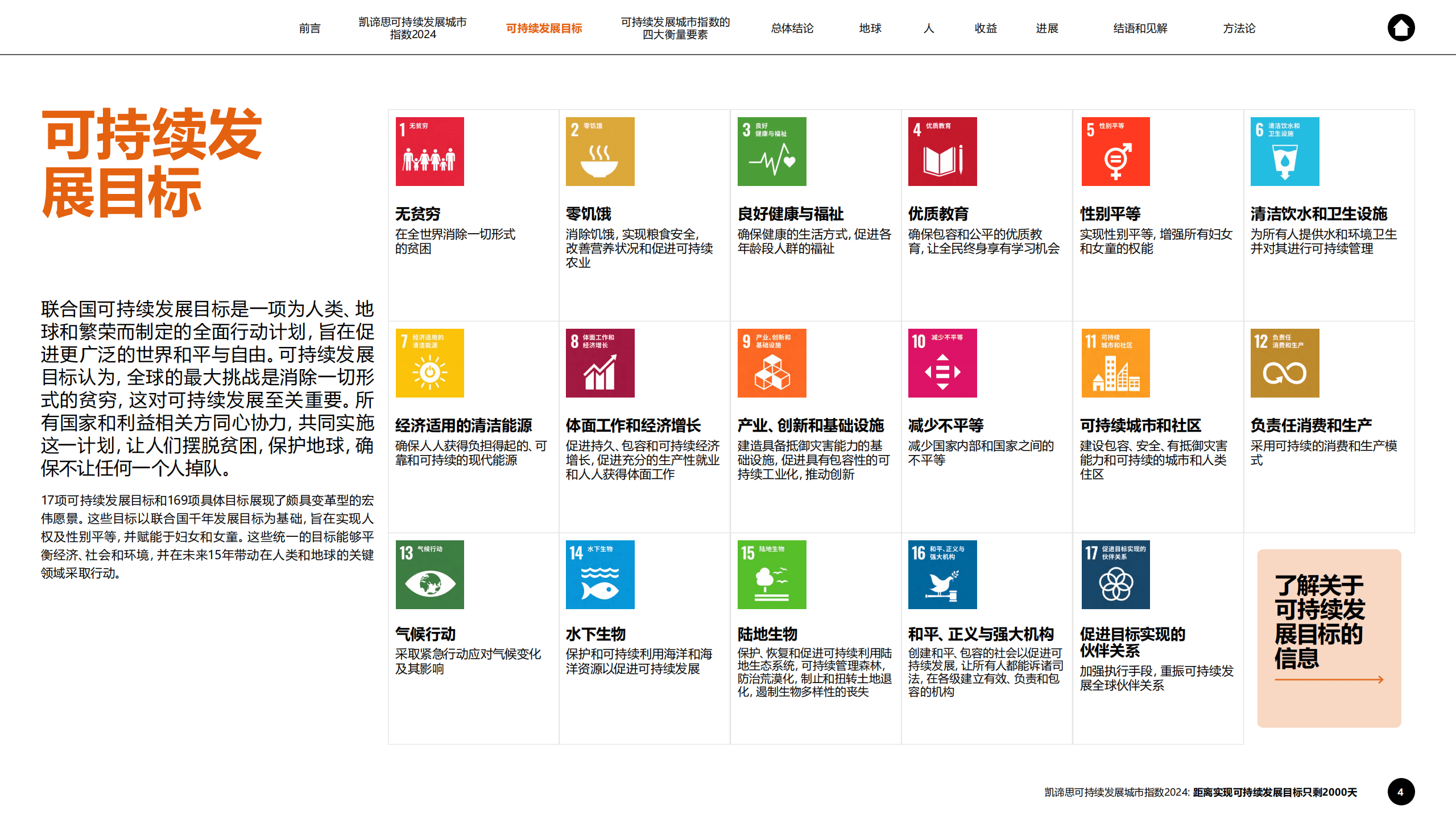Click description 在全世界消除一切形式的贫困
The image size is (1456, 819).
coord(456,241)
